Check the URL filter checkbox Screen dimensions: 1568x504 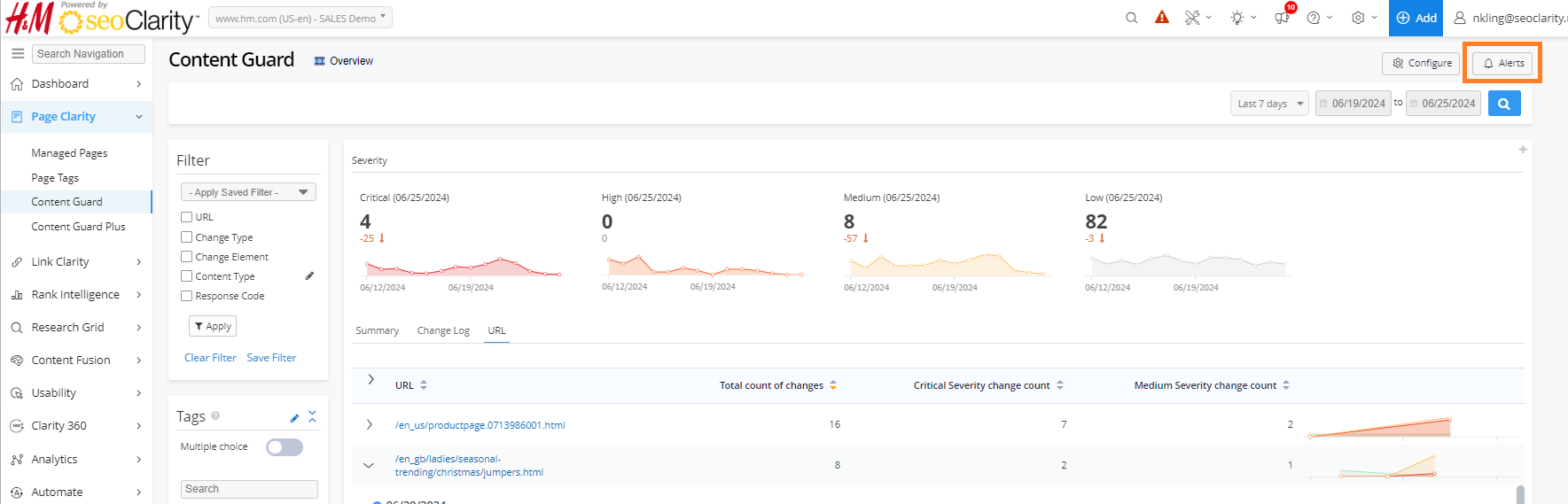pyautogui.click(x=187, y=217)
